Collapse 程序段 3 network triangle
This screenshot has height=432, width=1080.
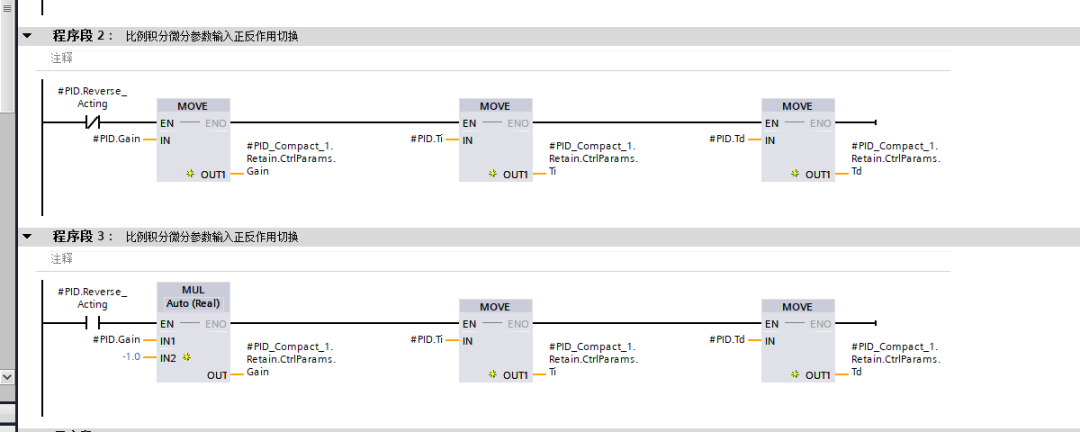click(x=27, y=236)
